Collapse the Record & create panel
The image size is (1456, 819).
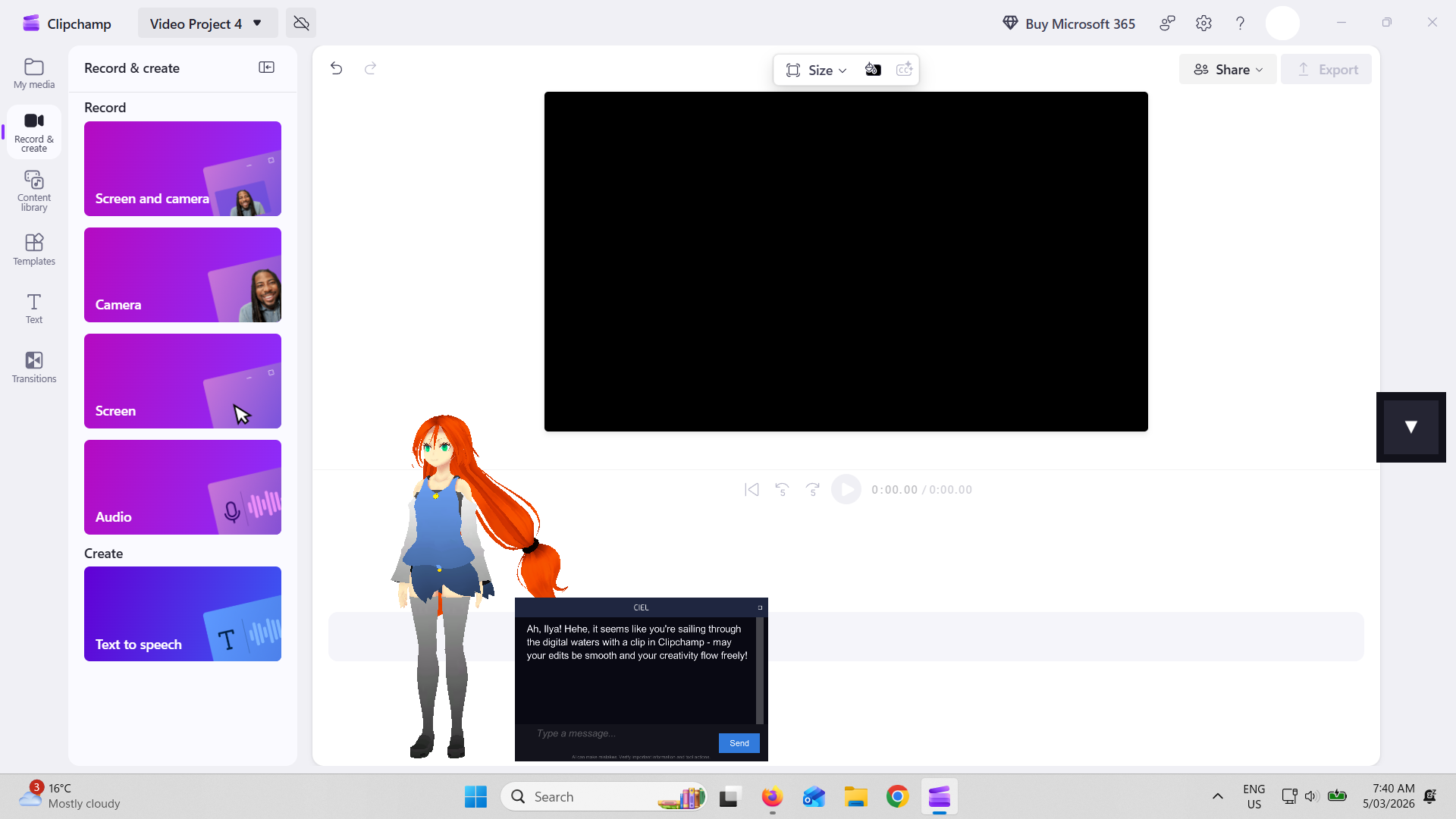click(267, 67)
